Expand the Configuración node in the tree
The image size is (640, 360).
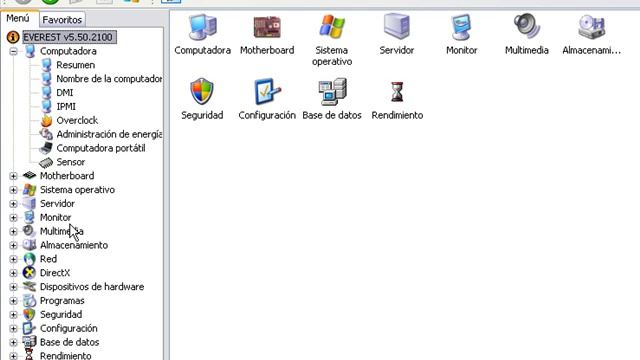point(13,329)
